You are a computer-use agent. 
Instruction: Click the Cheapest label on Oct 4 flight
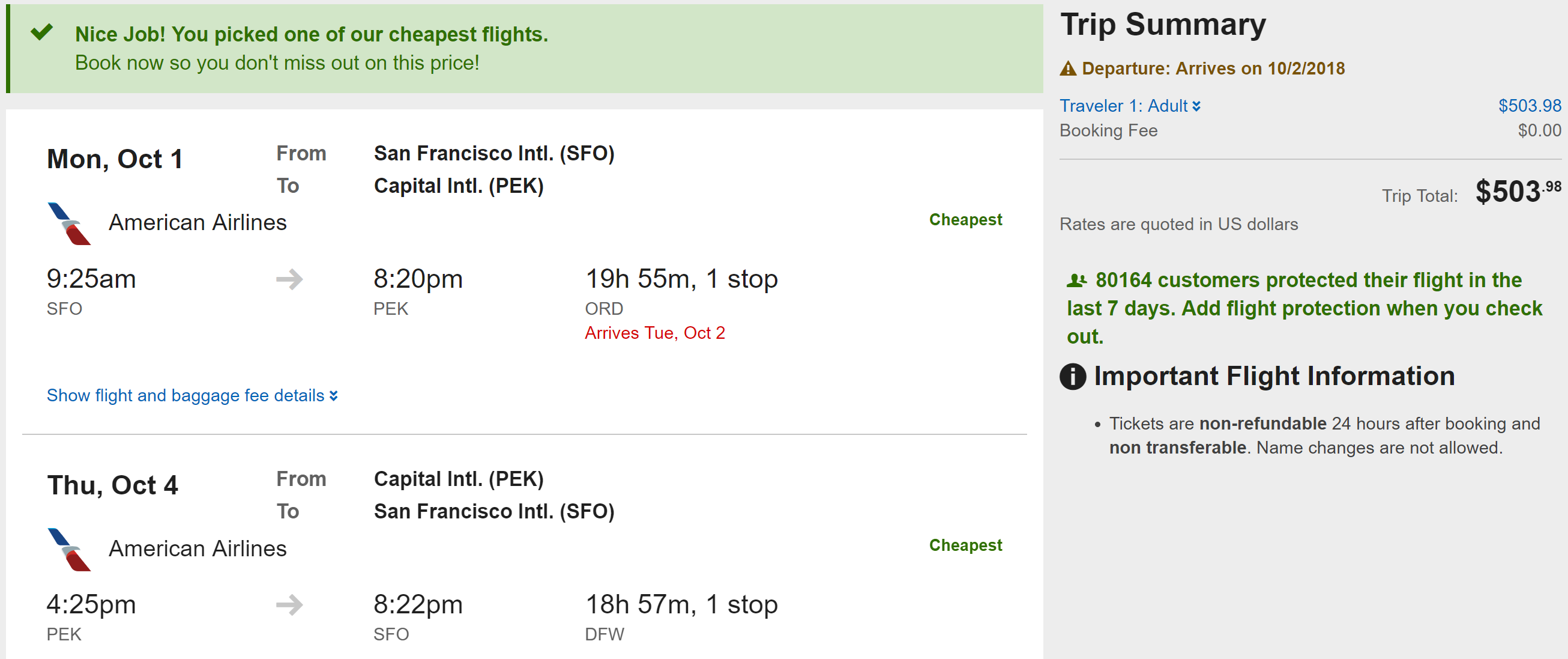click(965, 545)
